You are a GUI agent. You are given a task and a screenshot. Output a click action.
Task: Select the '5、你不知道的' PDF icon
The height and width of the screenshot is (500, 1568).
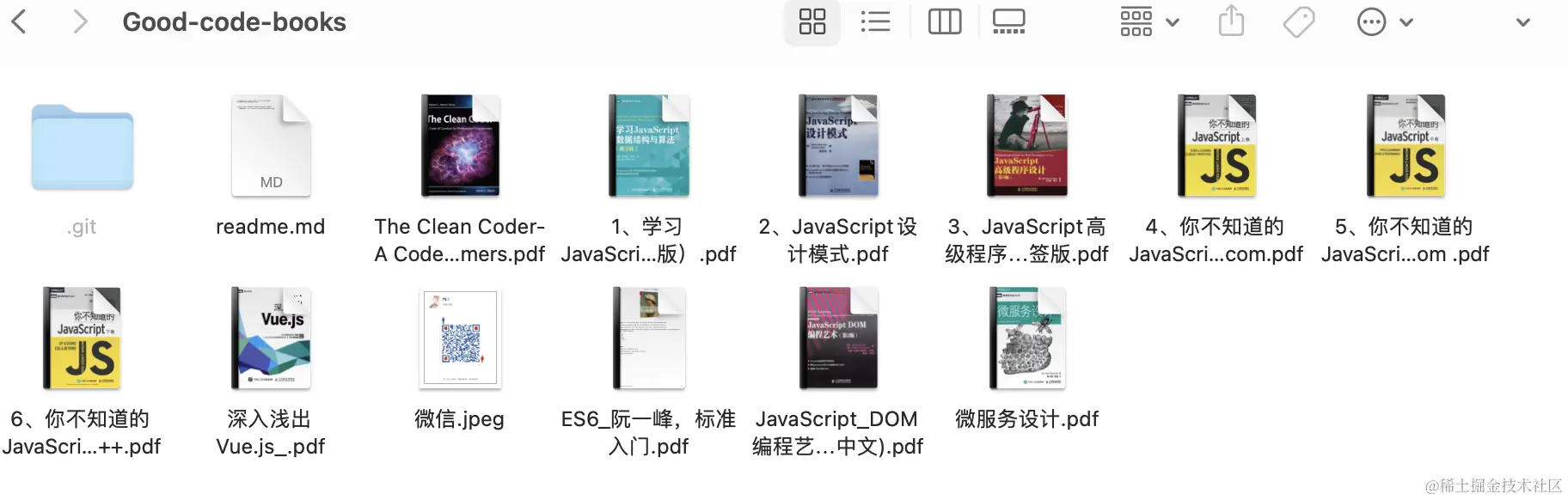[x=1406, y=146]
